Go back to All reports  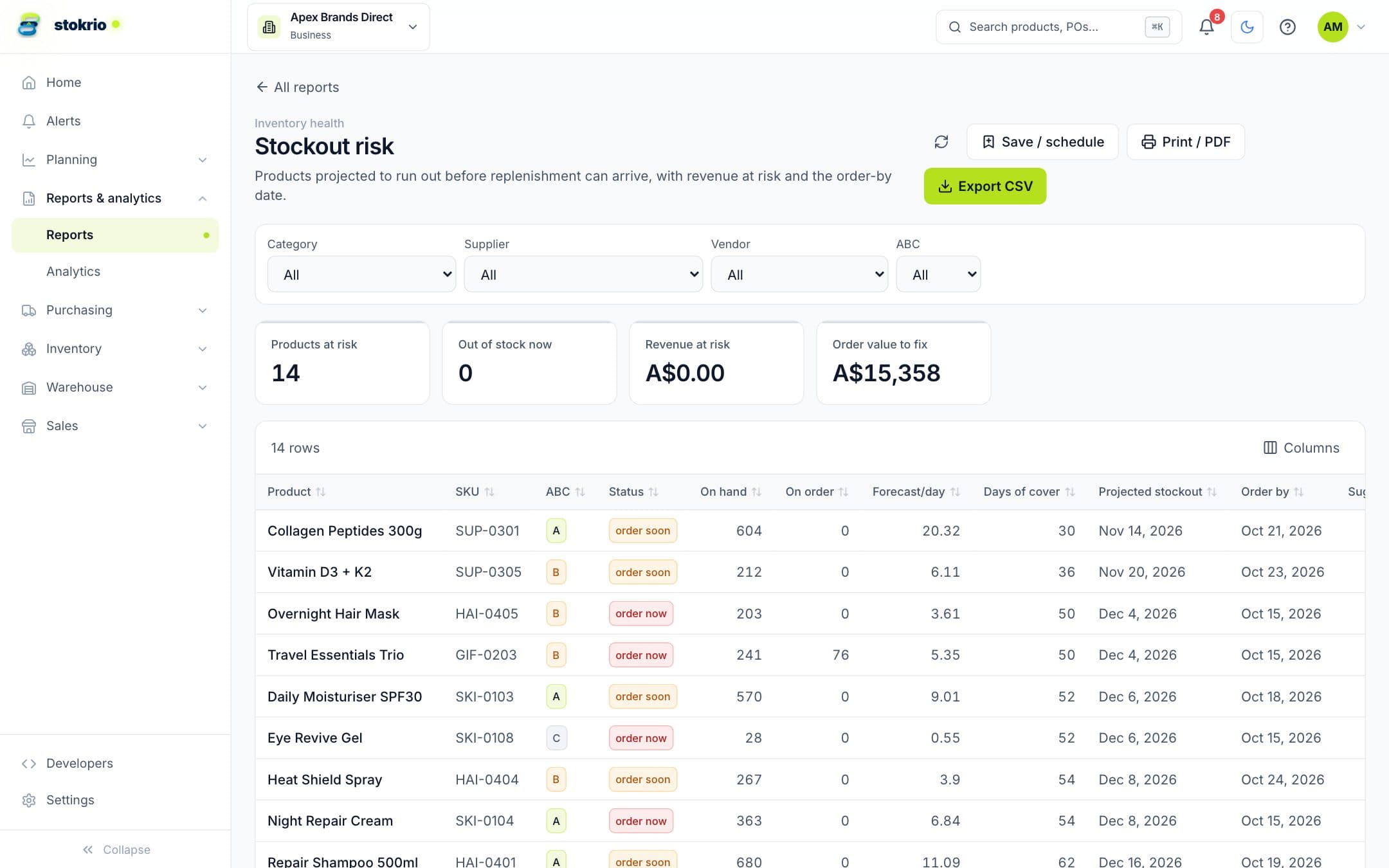pyautogui.click(x=297, y=87)
